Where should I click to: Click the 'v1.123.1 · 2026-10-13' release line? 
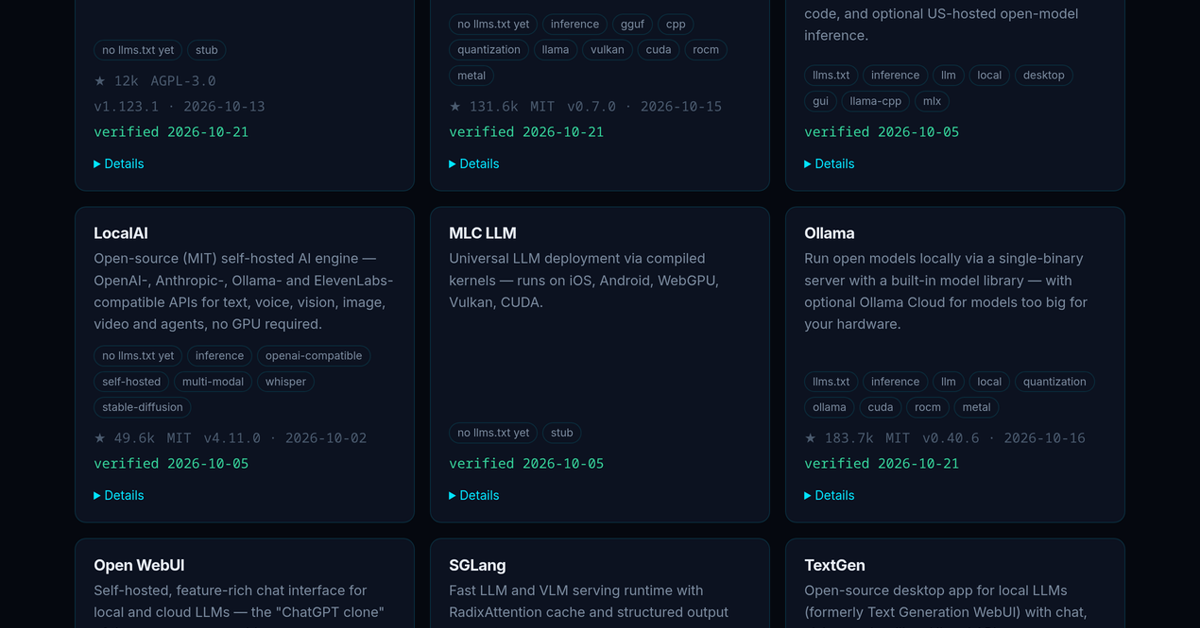pyautogui.click(x=179, y=106)
